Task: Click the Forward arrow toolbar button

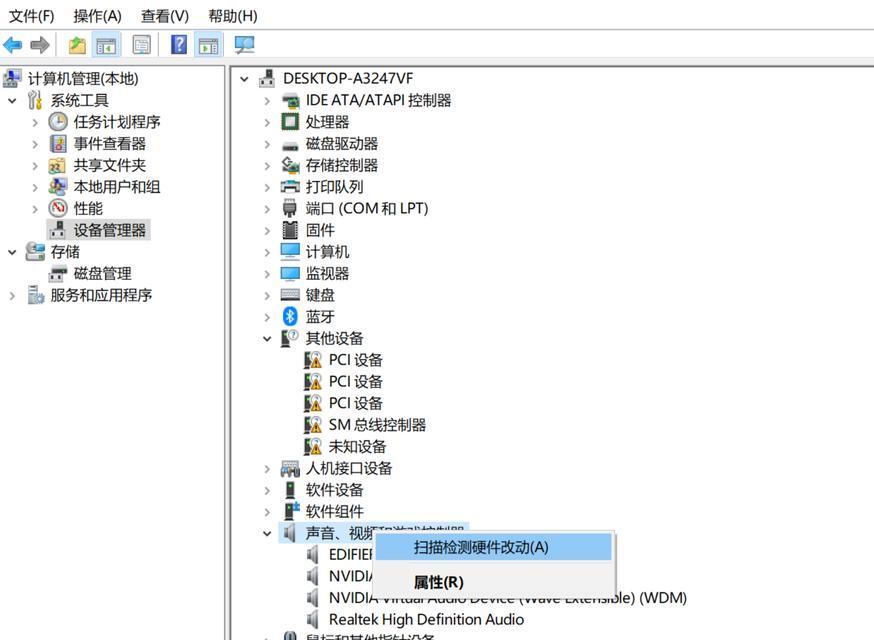Action: click(x=40, y=45)
